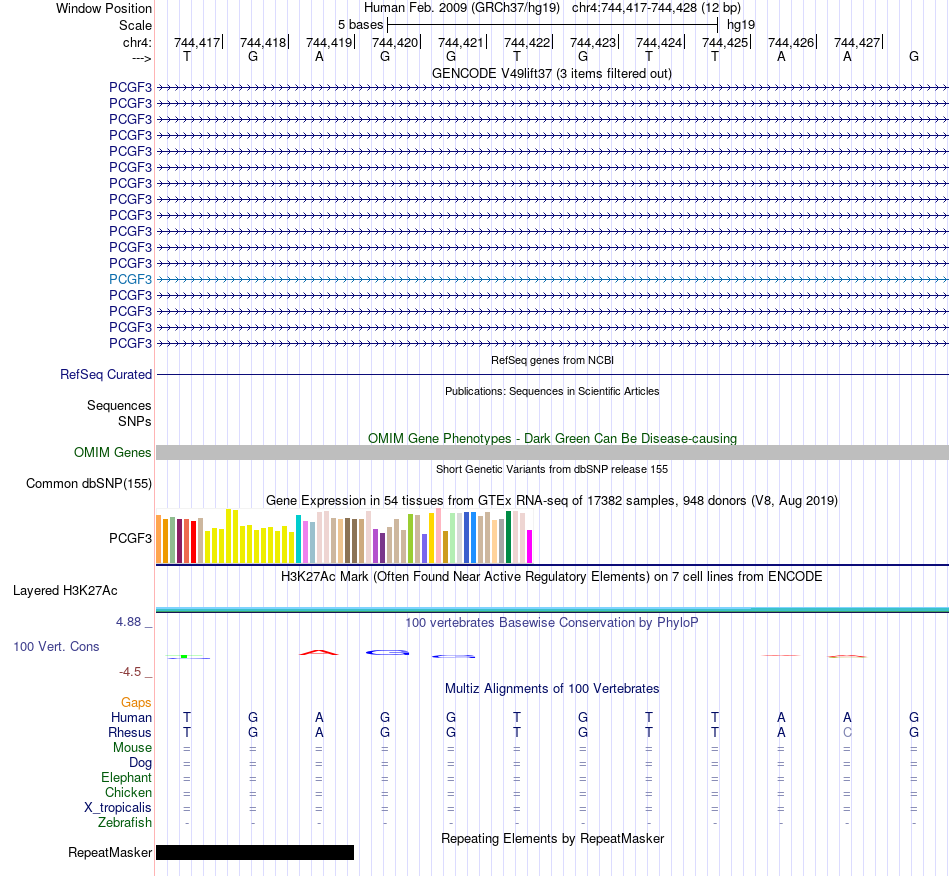
Task: Click the dark green GTEx expression bar
Action: 508,537
